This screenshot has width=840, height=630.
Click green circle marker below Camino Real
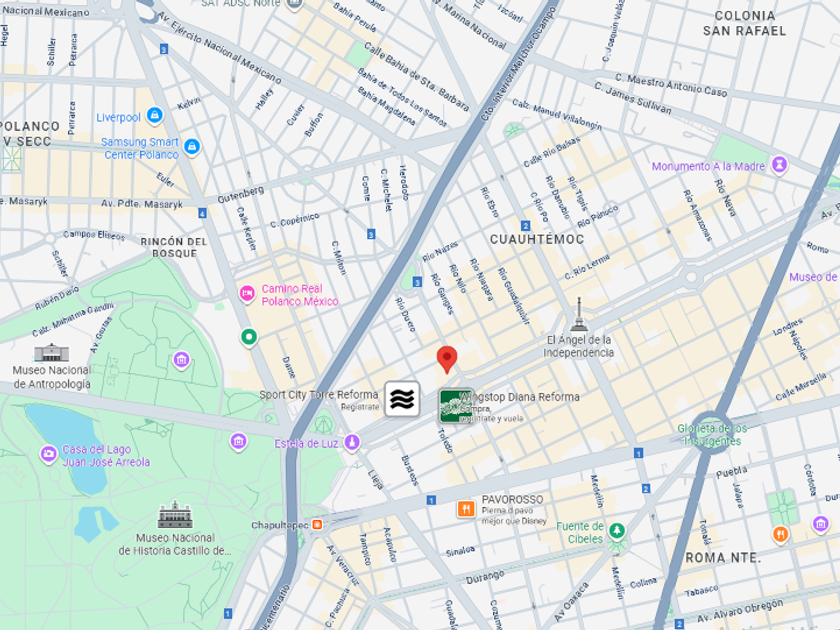point(249,337)
